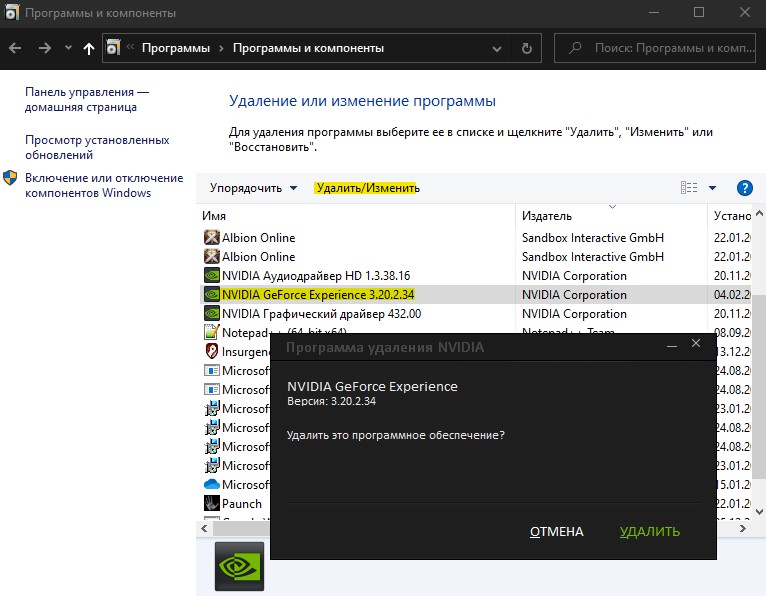Image resolution: width=766 pixels, height=596 pixels.
Task: Open recent locations dropdown arrow
Action: click(x=68, y=48)
